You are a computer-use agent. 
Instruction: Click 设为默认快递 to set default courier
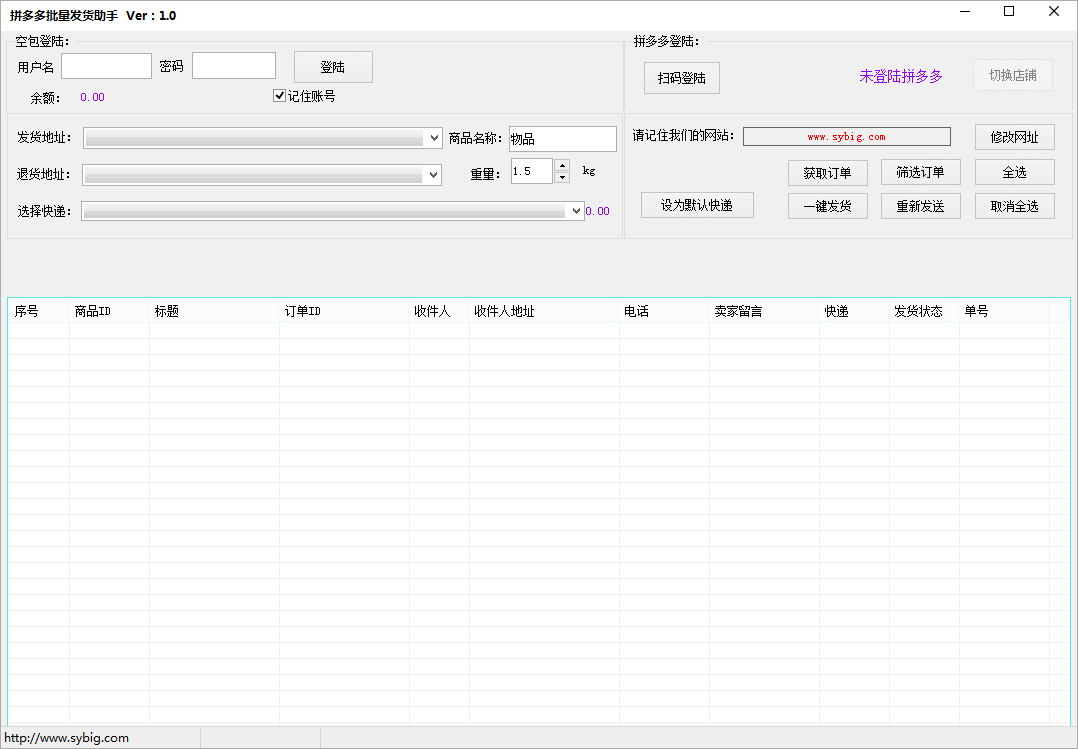pyautogui.click(x=697, y=204)
